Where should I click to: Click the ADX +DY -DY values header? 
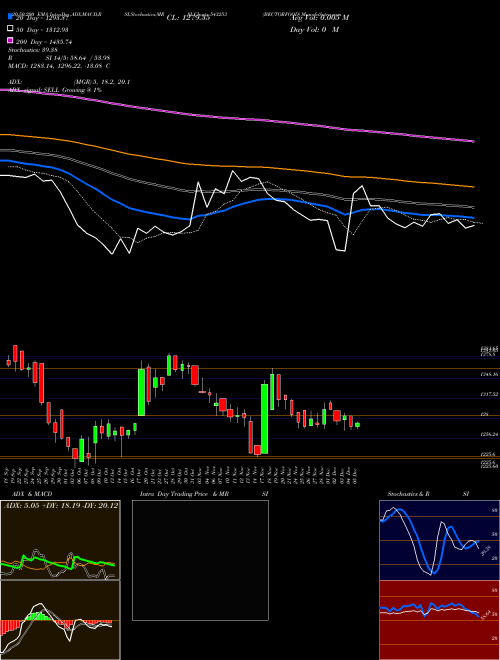tap(61, 506)
